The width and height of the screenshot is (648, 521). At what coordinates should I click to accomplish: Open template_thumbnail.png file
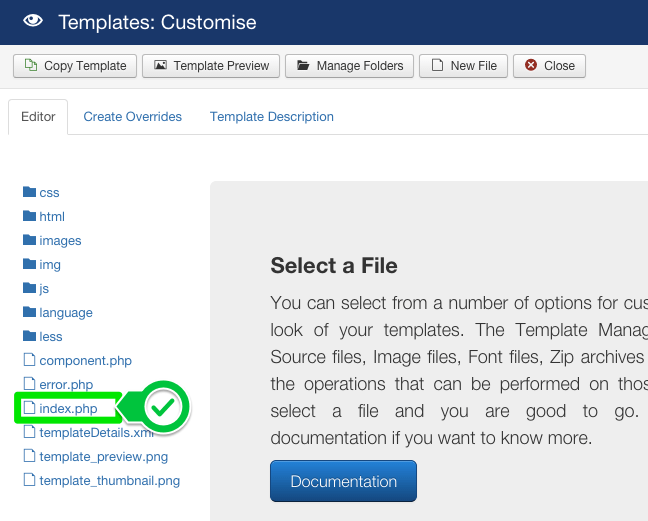click(x=109, y=480)
